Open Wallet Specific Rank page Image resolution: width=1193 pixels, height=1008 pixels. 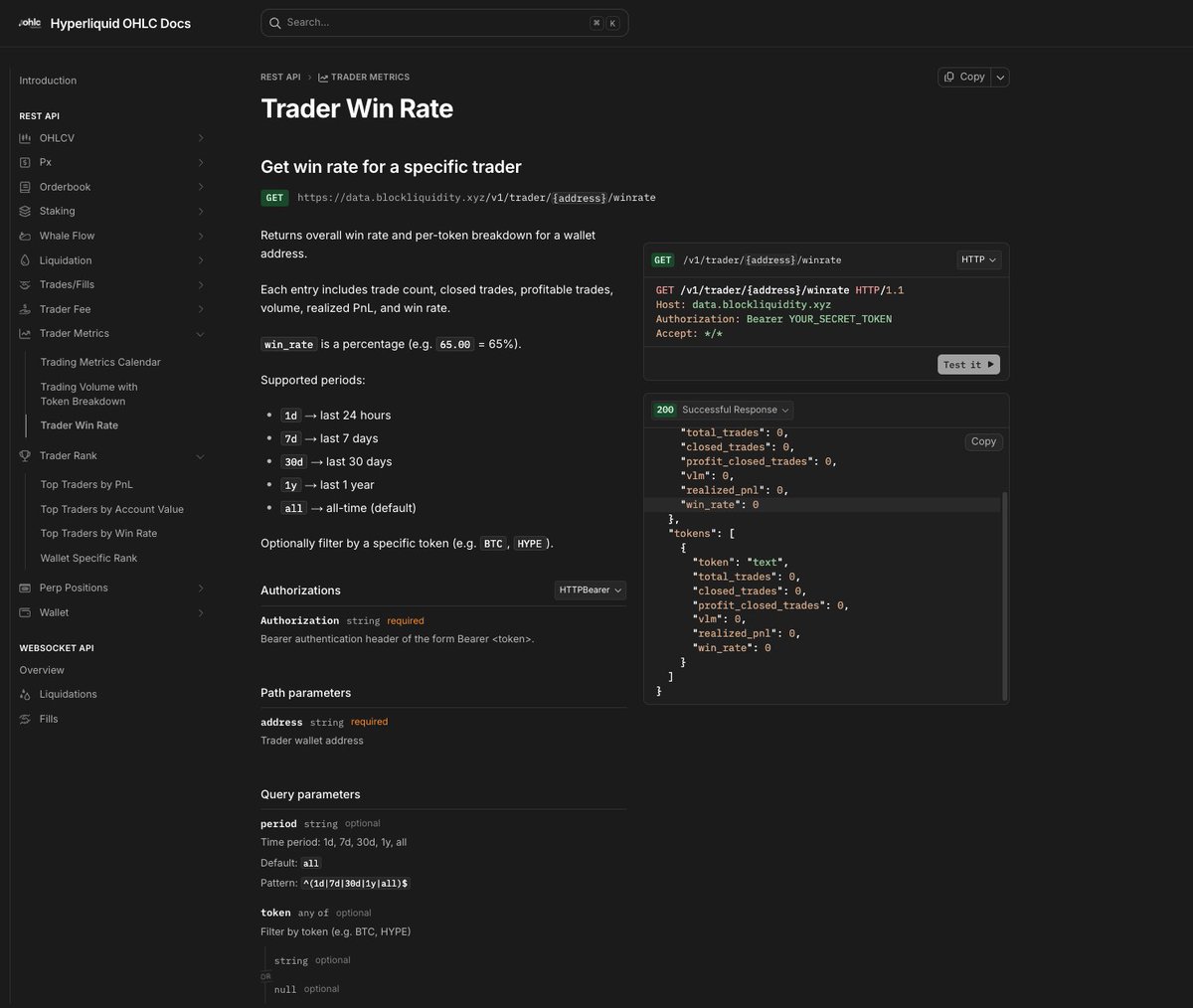pyautogui.click(x=88, y=558)
